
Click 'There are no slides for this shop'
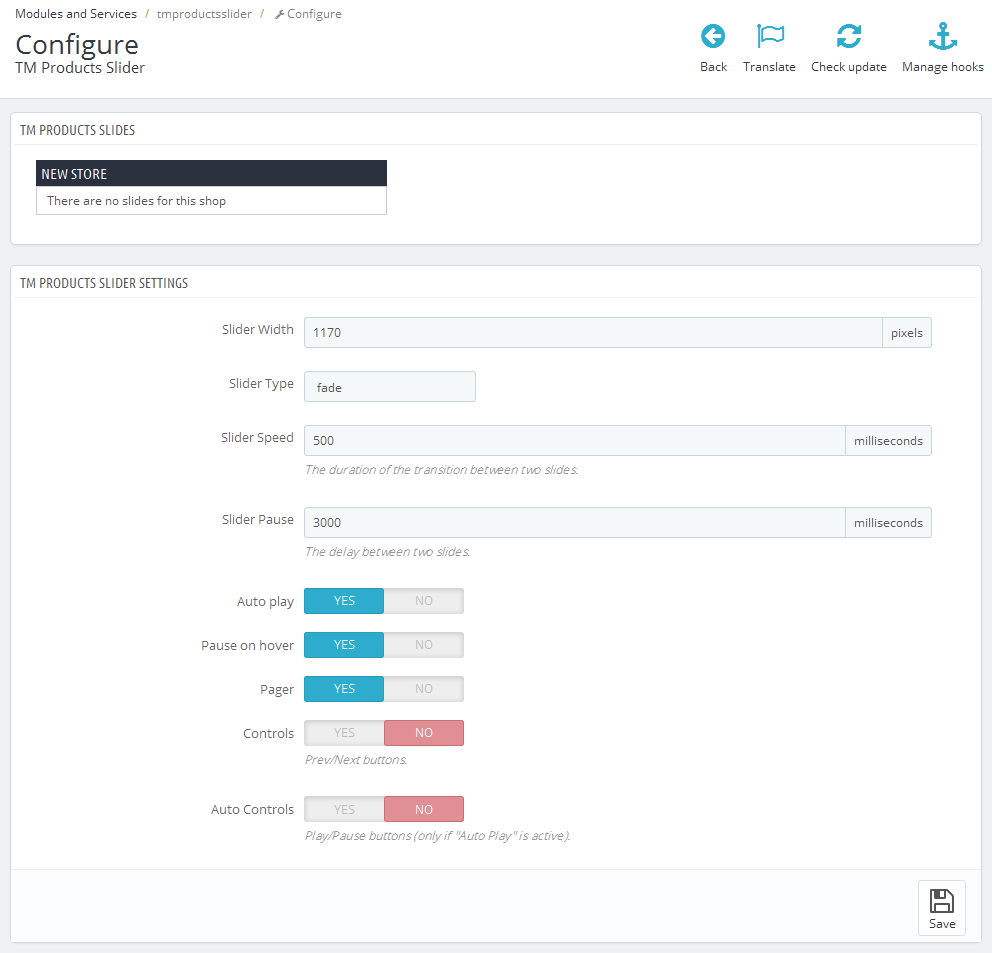[x=137, y=201]
